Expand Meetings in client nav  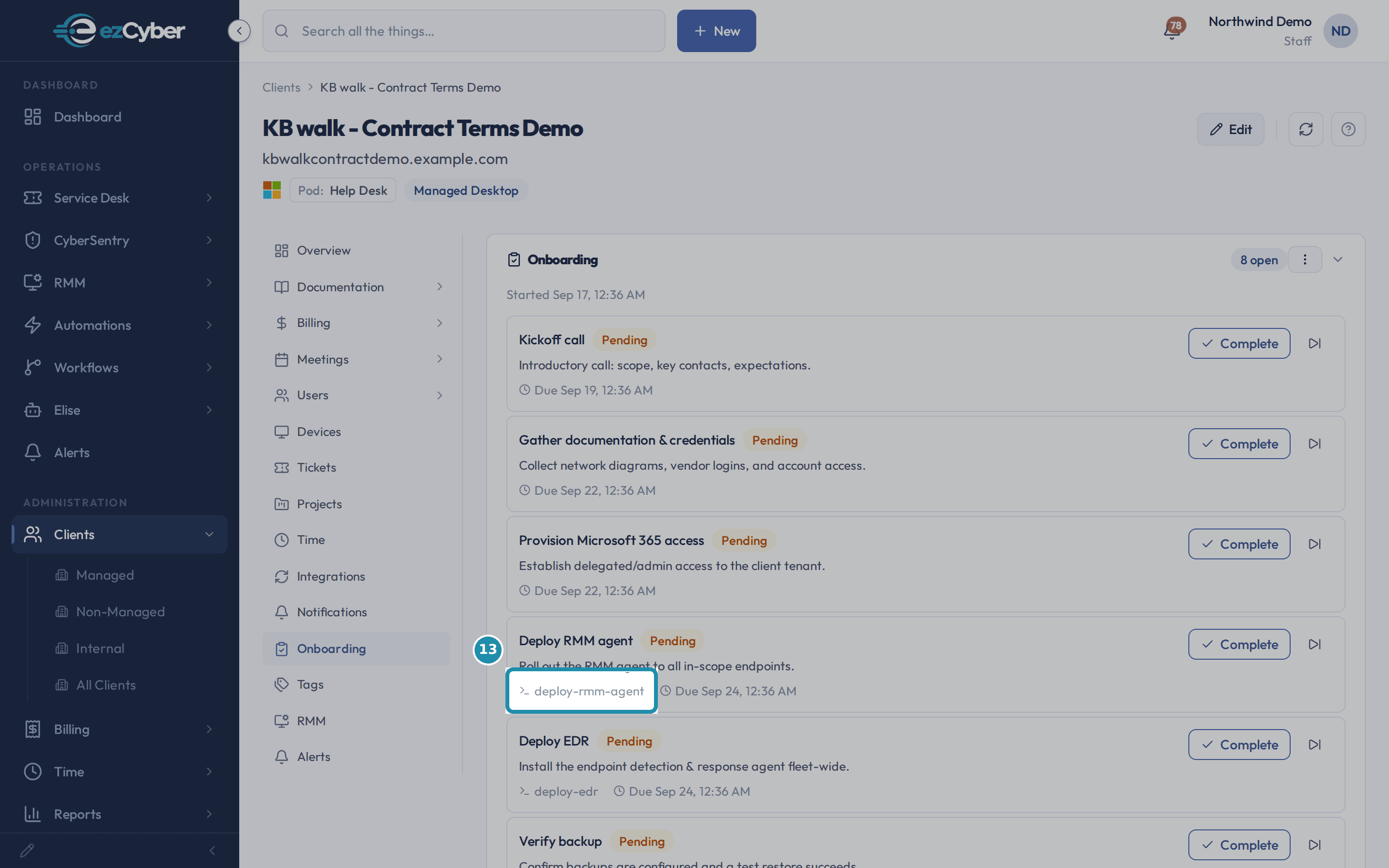point(356,359)
